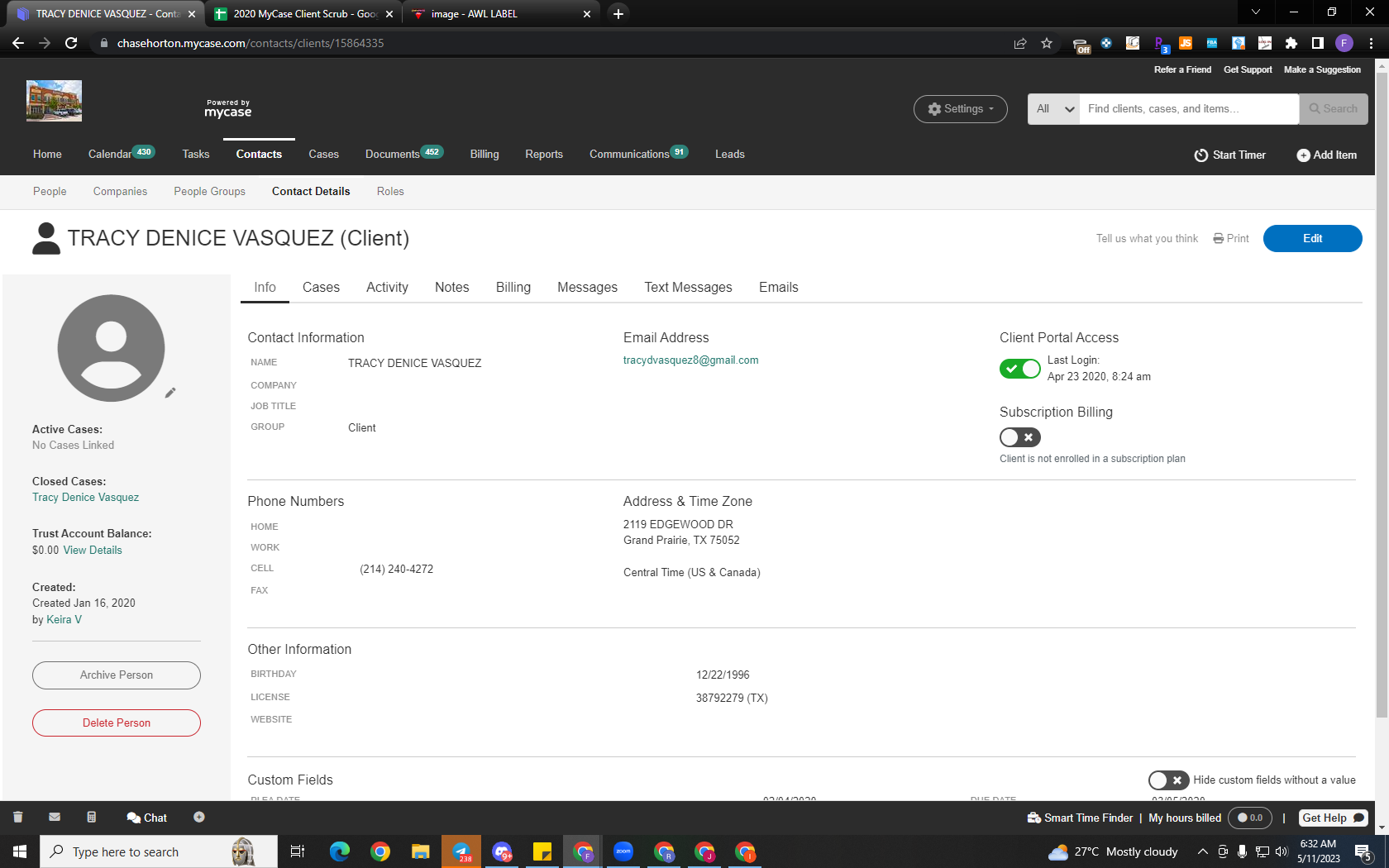Screen dimensions: 1389x868
Task: Open File Explorer from the taskbar
Action: pyautogui.click(x=421, y=851)
